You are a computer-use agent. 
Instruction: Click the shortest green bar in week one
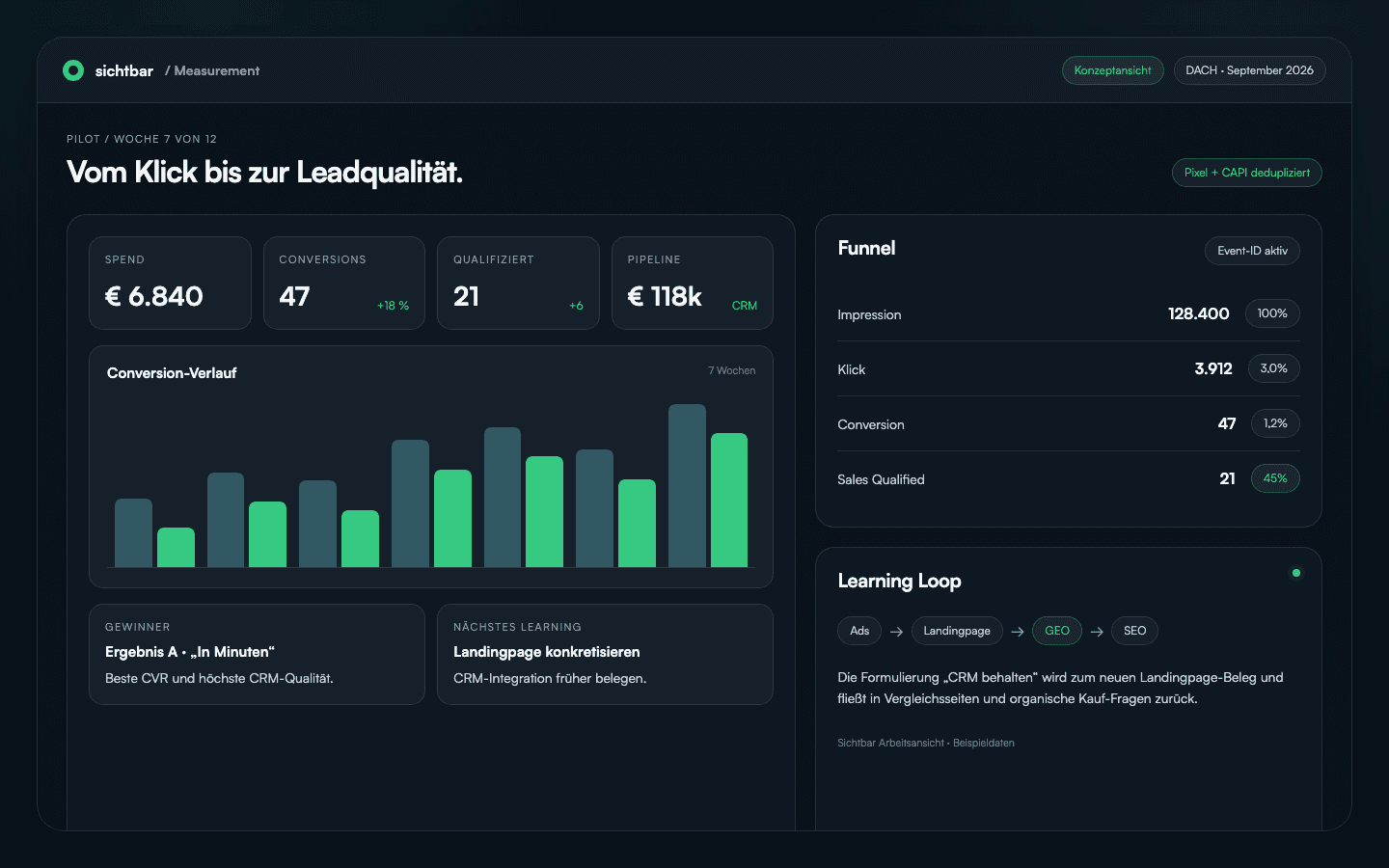coord(176,547)
